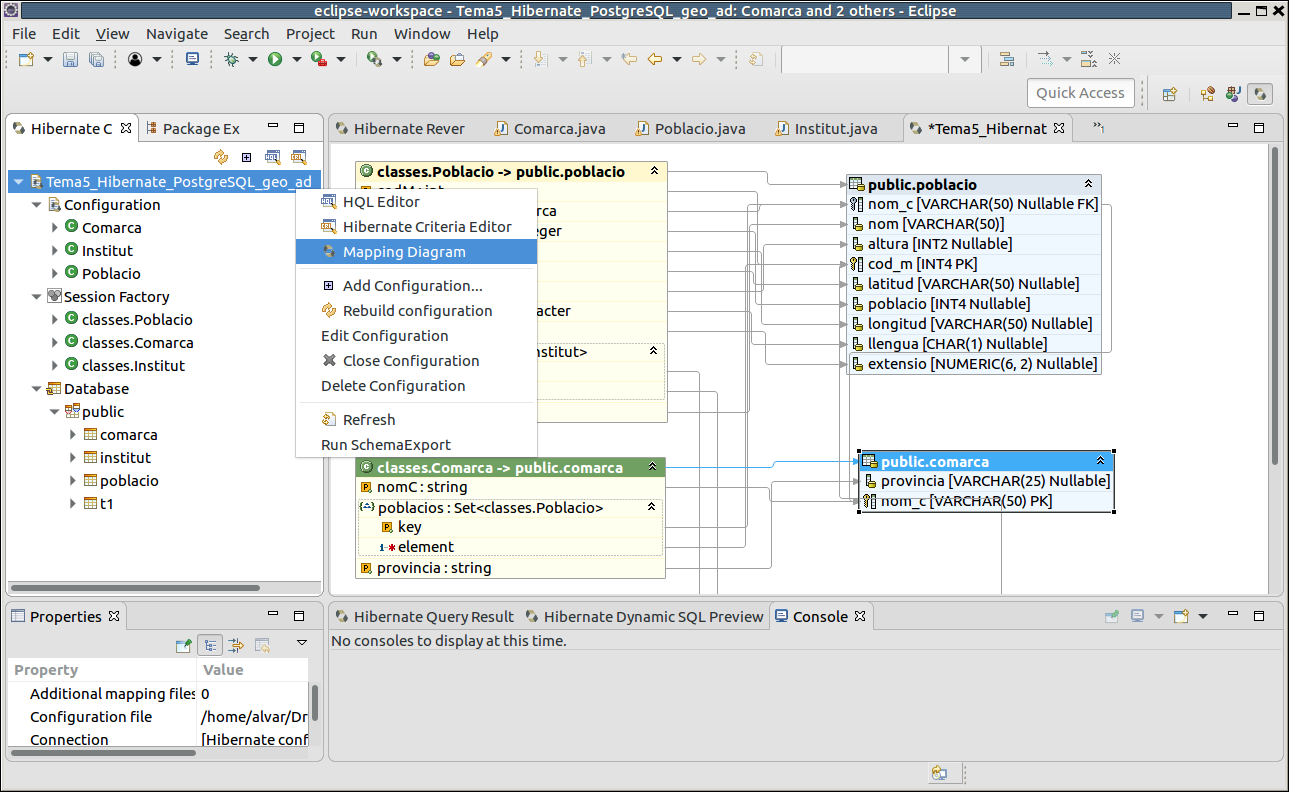Click the Quick Access field

tap(1080, 93)
